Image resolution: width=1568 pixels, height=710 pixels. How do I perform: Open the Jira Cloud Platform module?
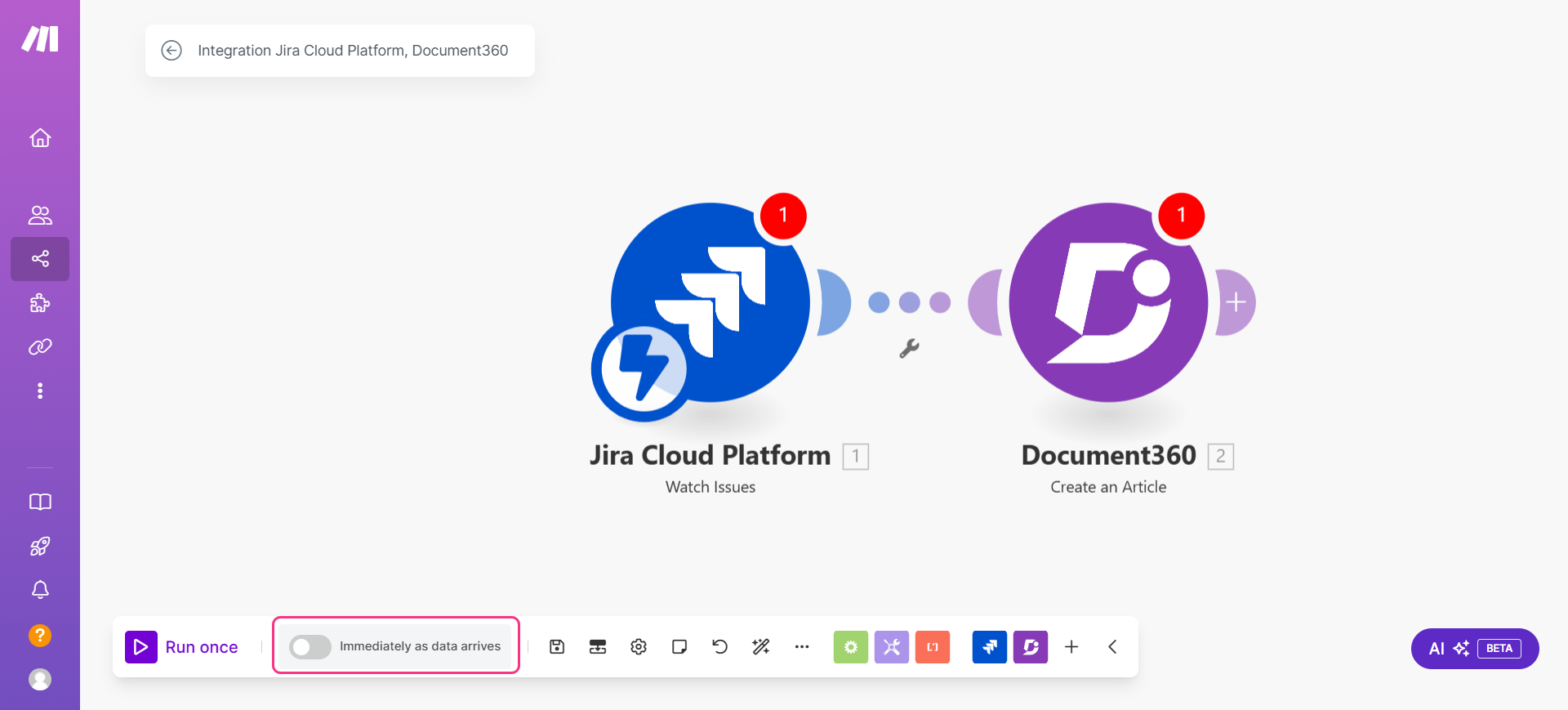tap(710, 302)
